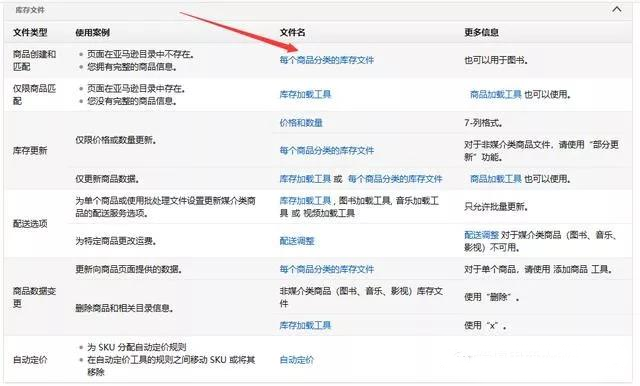Collapse the 库存文件 section with the chevron
640x386 pixels.
point(617,9)
